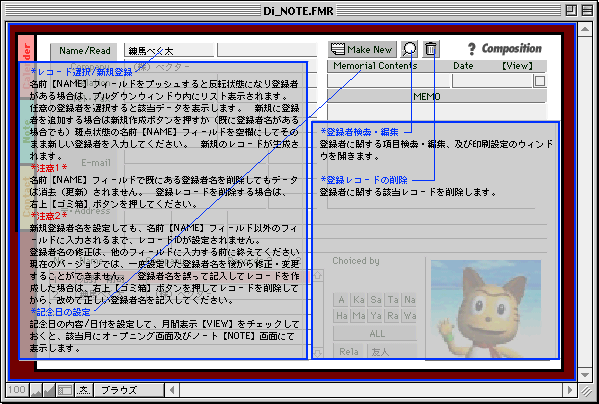
Task: Filter names by the Ha button
Action: pyautogui.click(x=341, y=316)
